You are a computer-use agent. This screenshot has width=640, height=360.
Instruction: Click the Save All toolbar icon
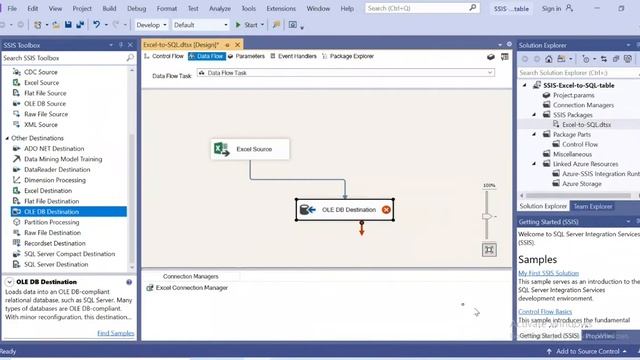[80, 25]
